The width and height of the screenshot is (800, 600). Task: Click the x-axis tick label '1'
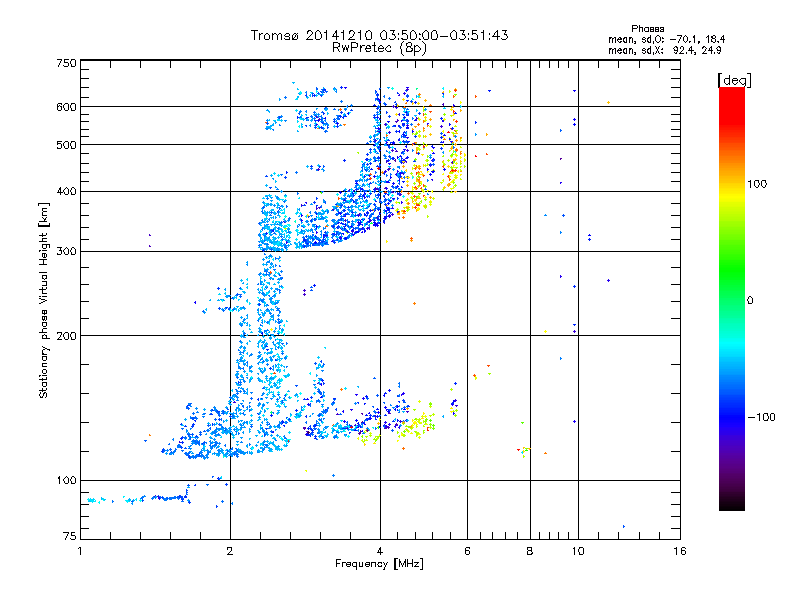[80, 551]
